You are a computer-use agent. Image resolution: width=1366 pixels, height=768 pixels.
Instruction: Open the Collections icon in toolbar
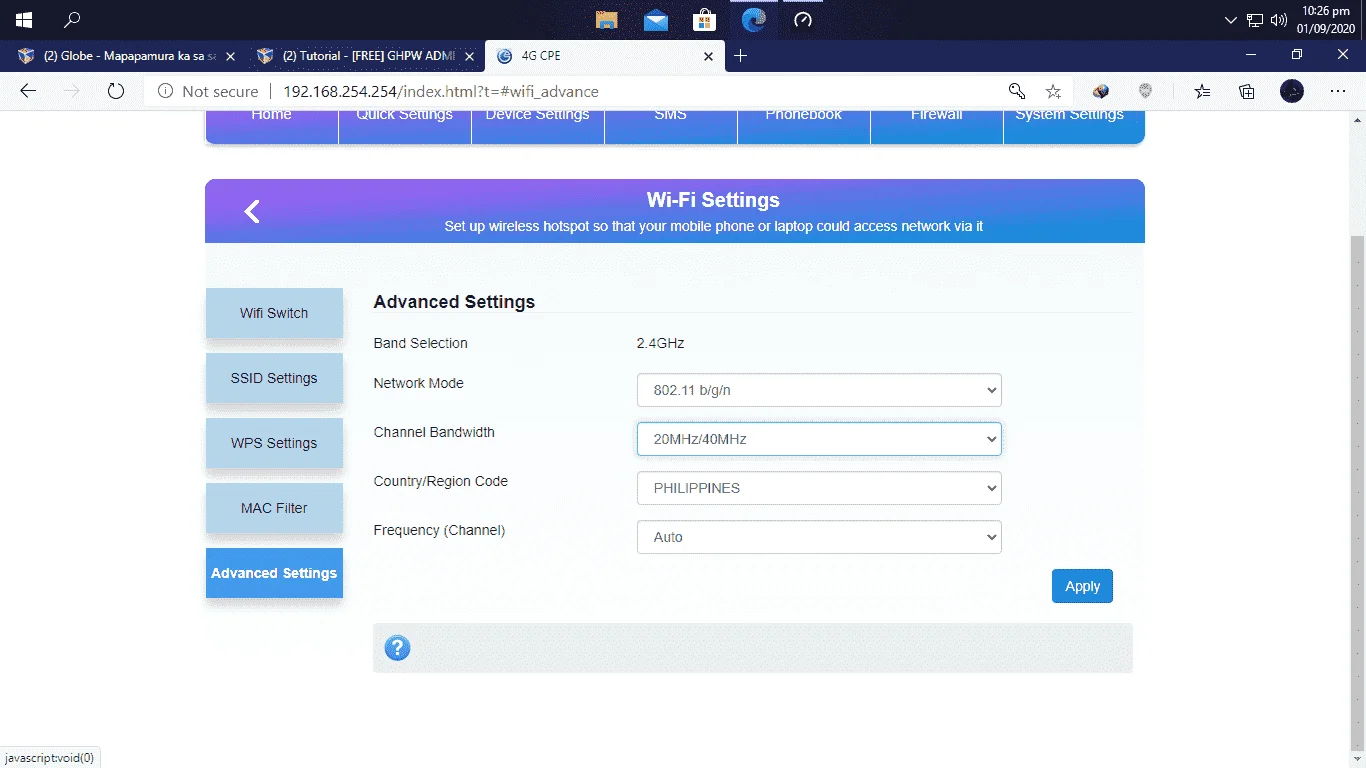[x=1247, y=91]
